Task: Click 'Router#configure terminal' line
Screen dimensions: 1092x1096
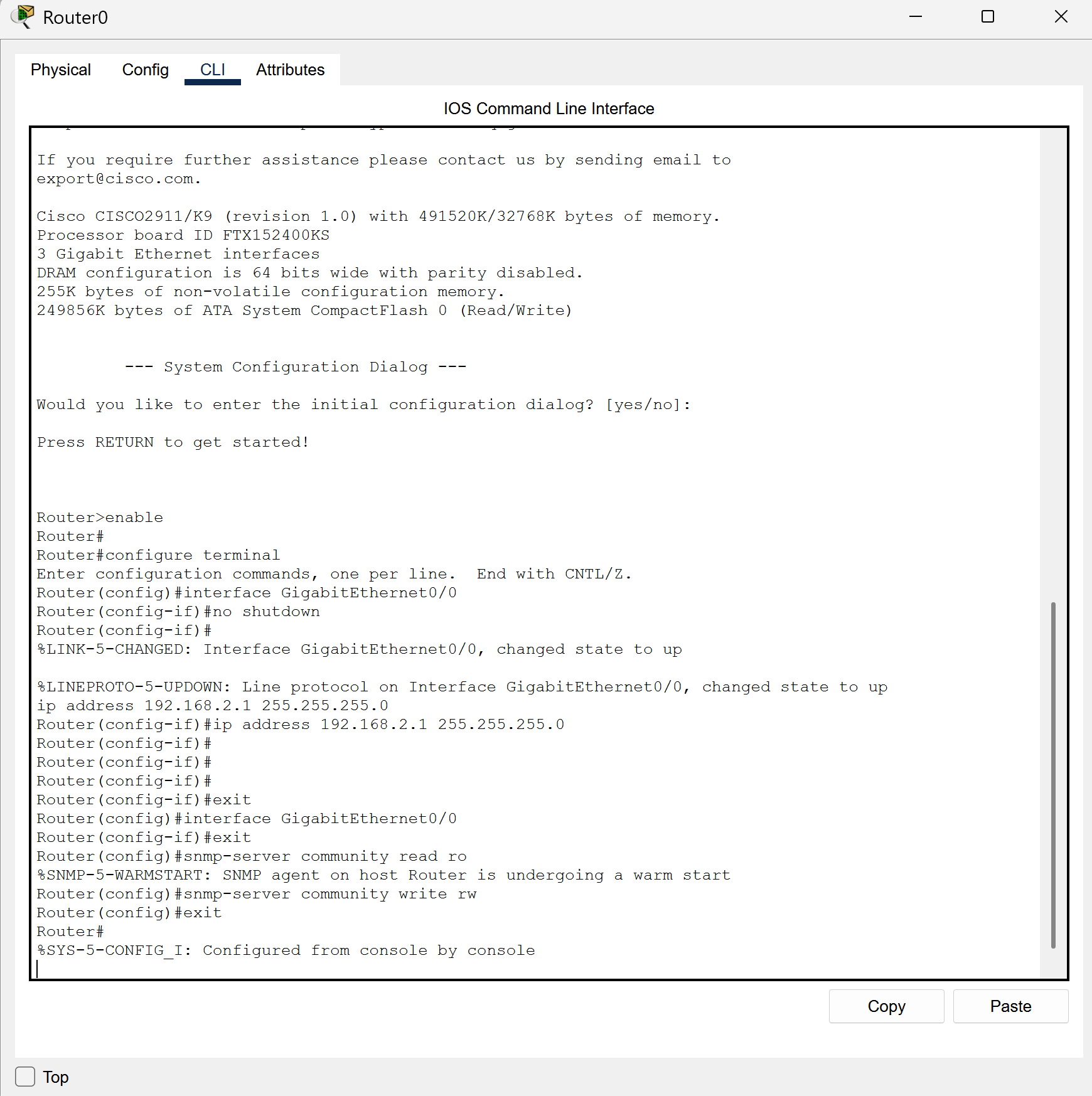Action: [x=158, y=555]
